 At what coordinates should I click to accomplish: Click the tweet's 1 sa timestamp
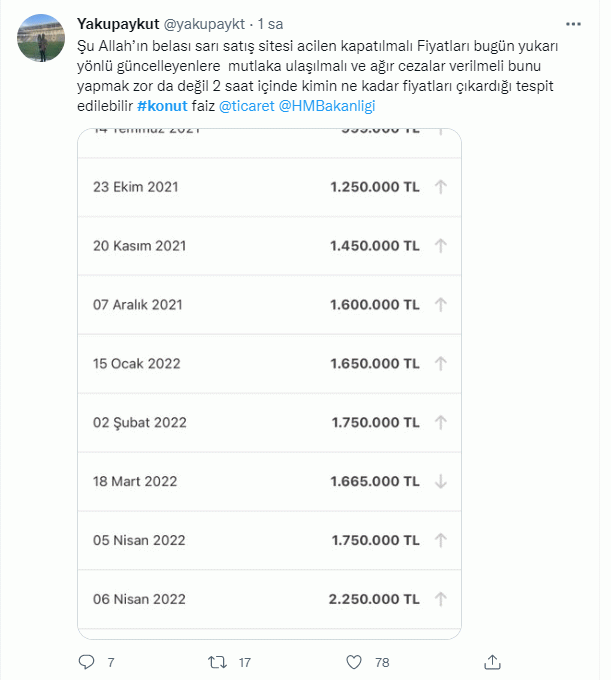[268, 23]
